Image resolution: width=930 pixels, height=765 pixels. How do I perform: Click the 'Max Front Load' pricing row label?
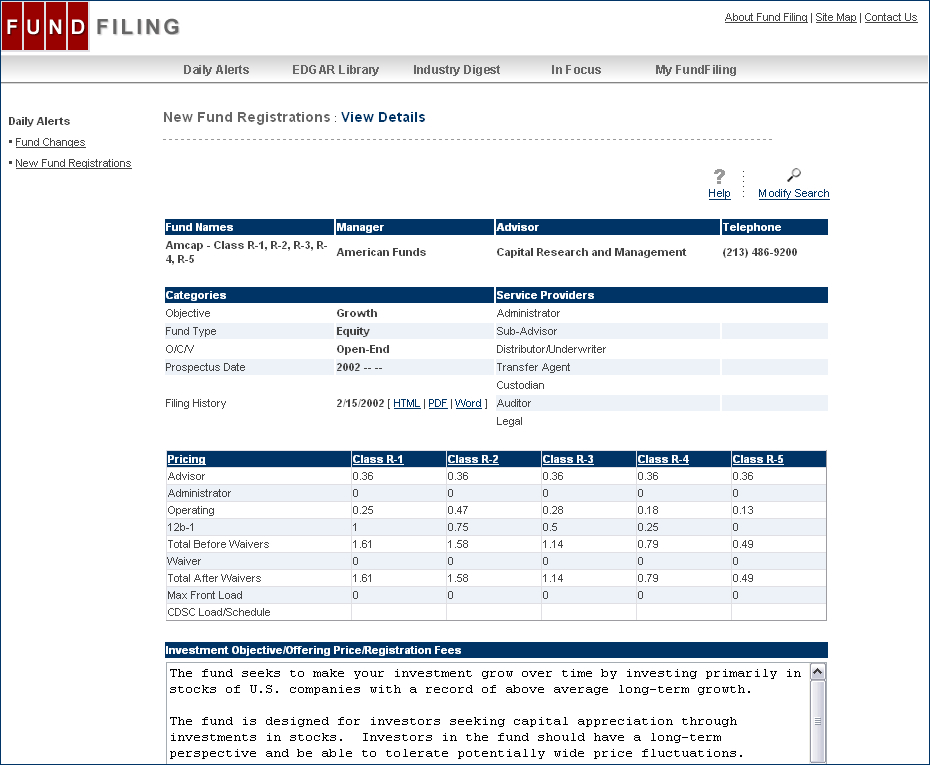pos(205,595)
